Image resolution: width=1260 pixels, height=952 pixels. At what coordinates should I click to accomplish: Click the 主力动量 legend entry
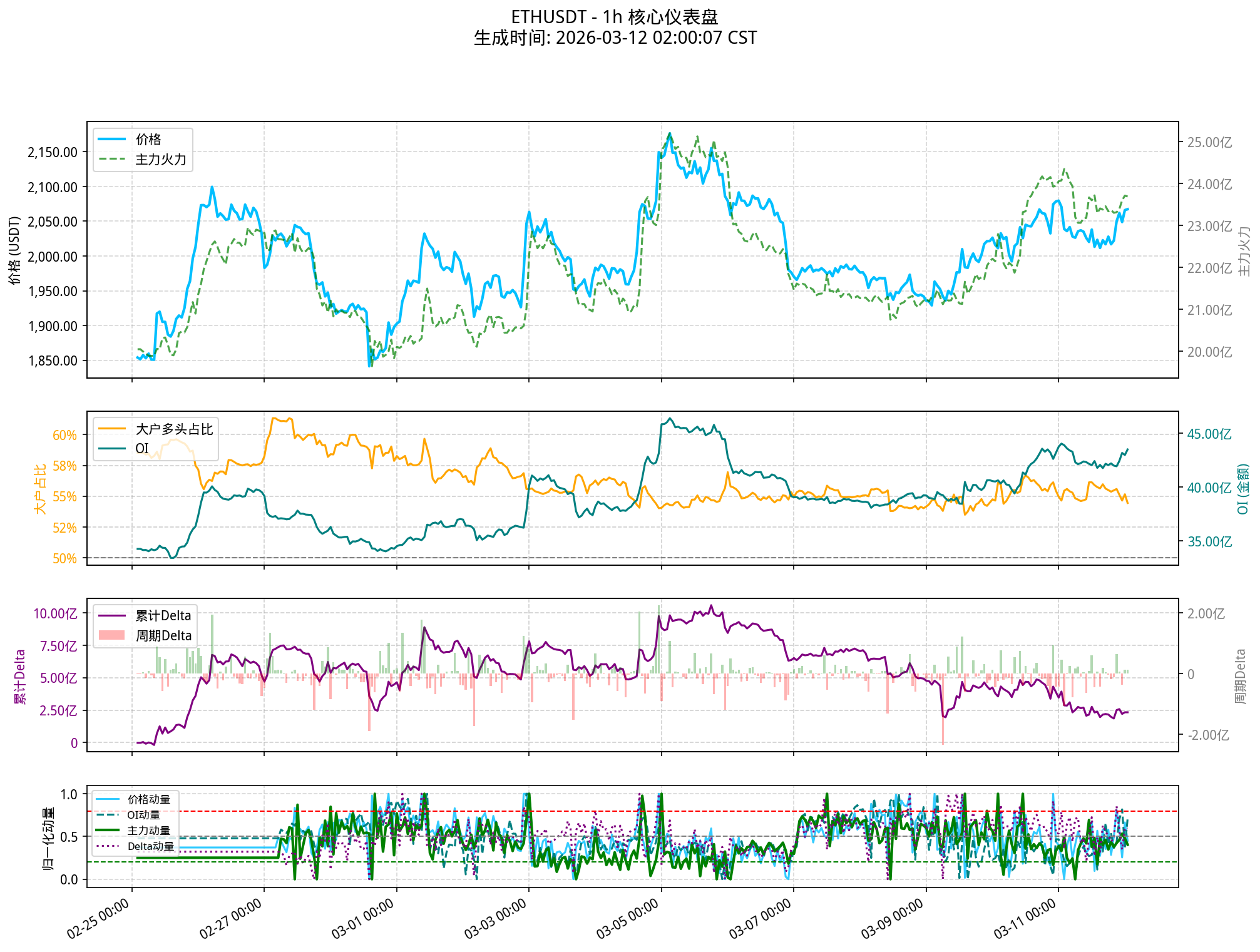(148, 831)
